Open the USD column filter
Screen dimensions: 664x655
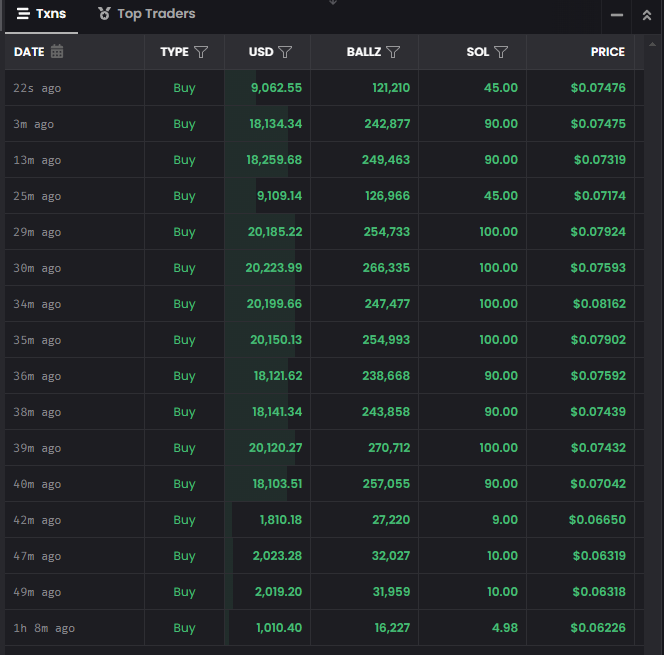tap(285, 52)
